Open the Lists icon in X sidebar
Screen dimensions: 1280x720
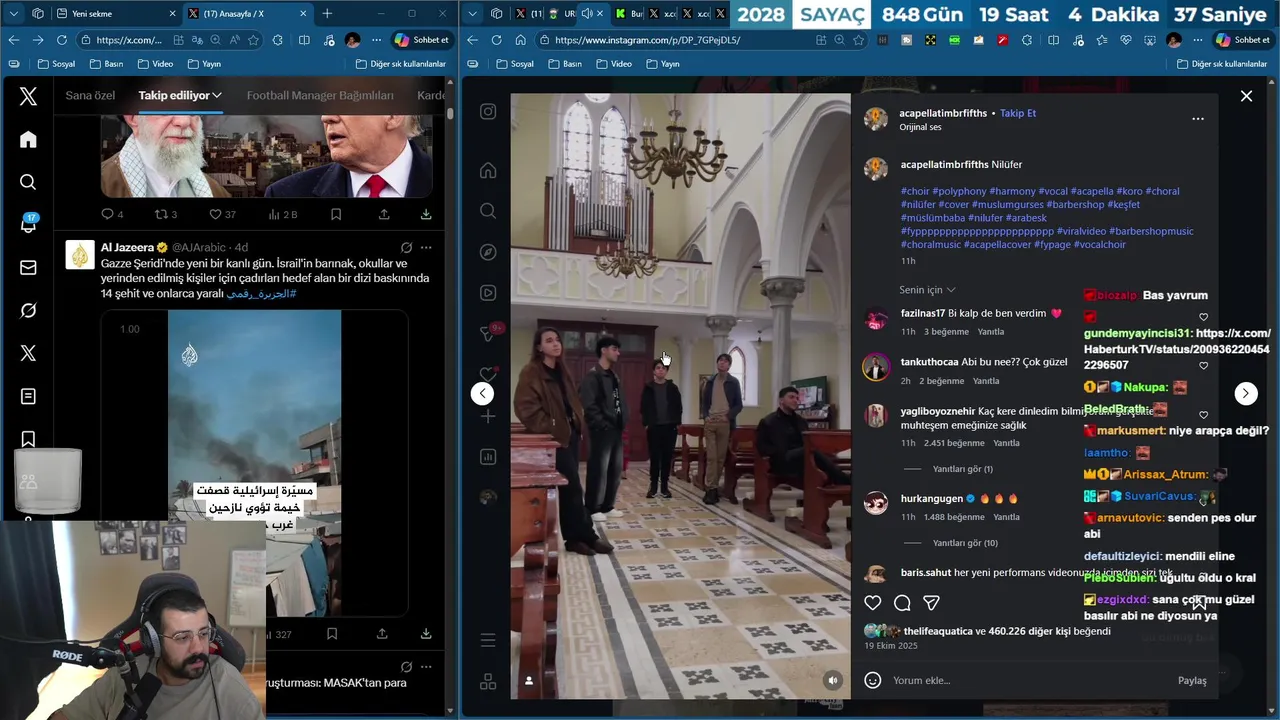pos(28,397)
